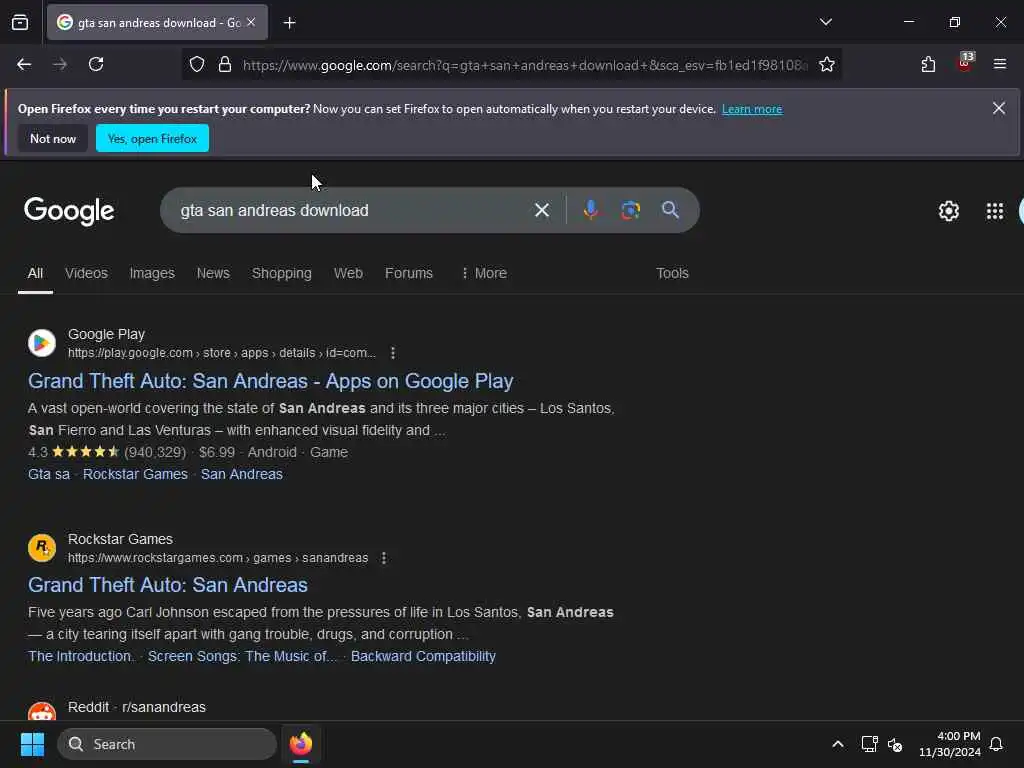1024x768 pixels.
Task: Search by image with Google Lens
Action: pyautogui.click(x=630, y=210)
